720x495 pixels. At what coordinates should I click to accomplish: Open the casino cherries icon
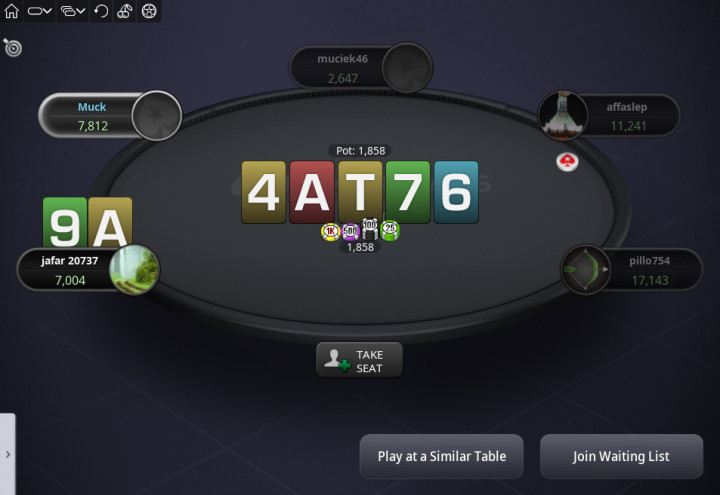click(124, 11)
